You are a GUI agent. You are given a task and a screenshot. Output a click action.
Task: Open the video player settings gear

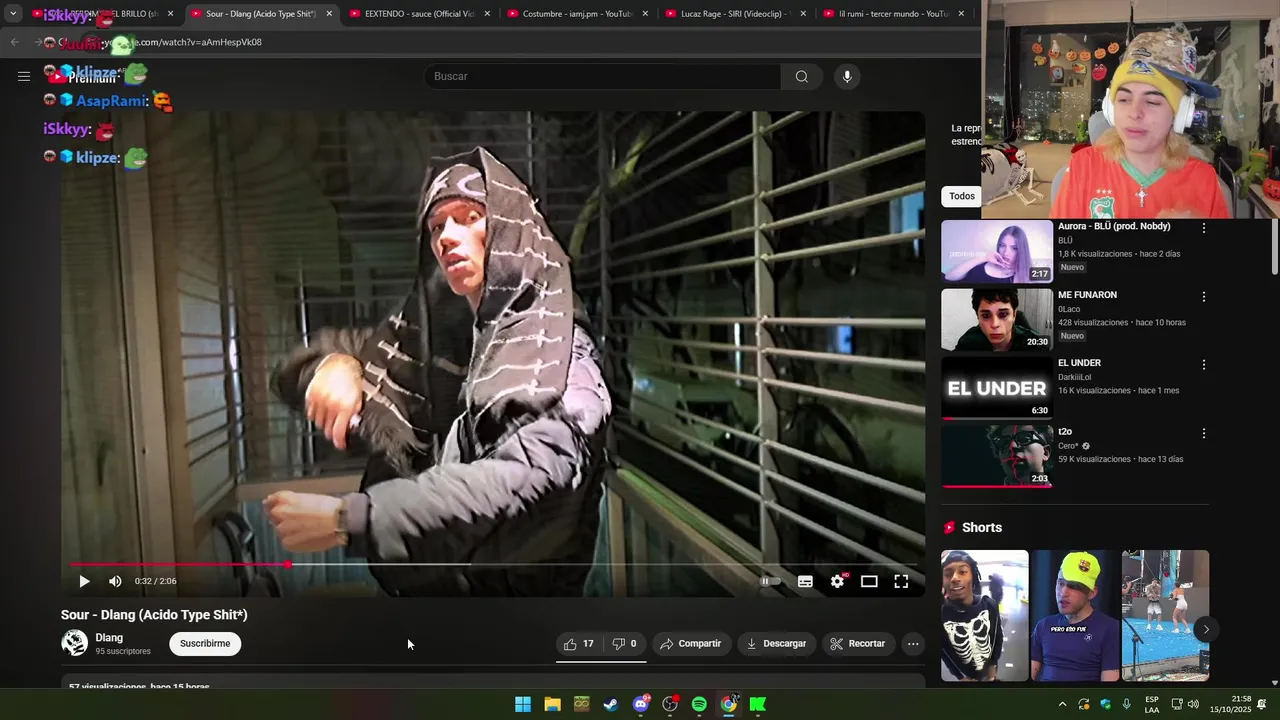coord(838,581)
